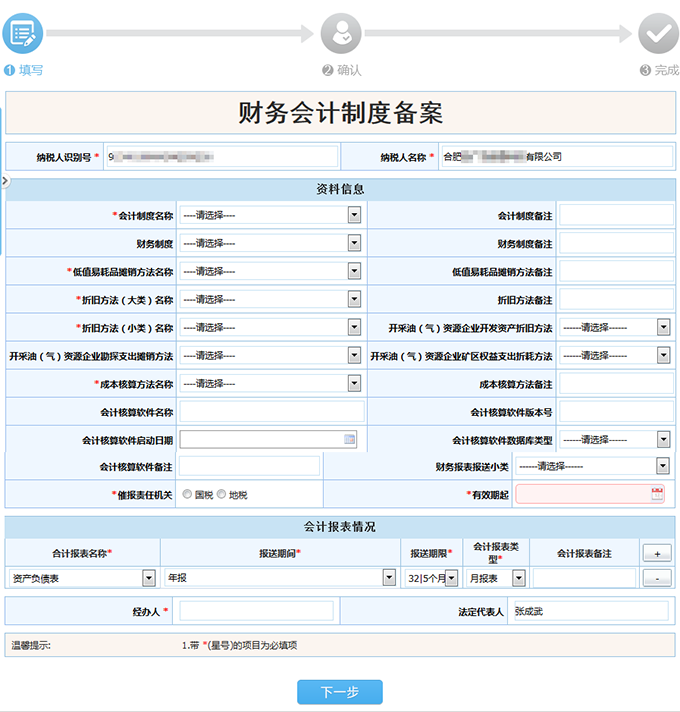Click the plus button to add report row
The image size is (680, 712).
coord(656,553)
